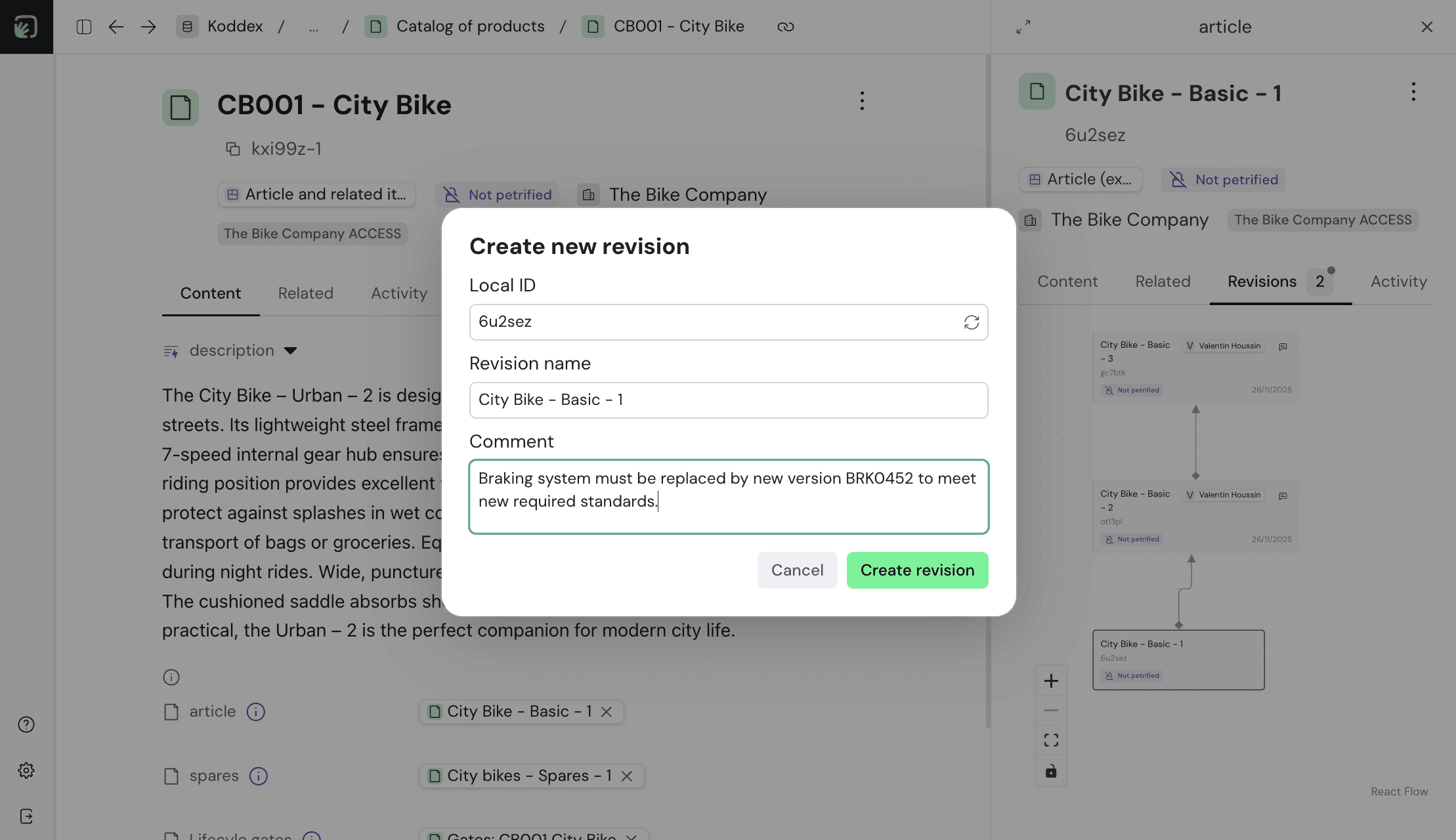The height and width of the screenshot is (840, 1456).
Task: Zoom in on the revisions graph
Action: point(1051,681)
